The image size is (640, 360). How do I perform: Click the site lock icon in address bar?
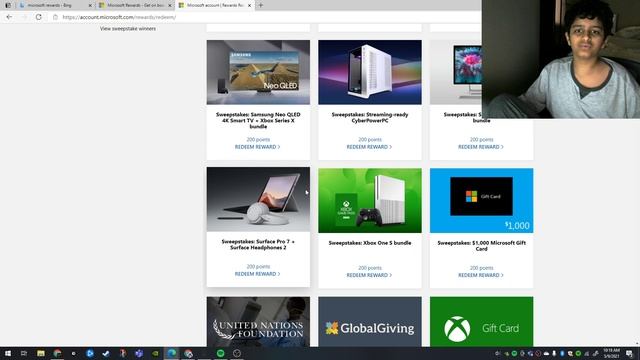point(55,17)
